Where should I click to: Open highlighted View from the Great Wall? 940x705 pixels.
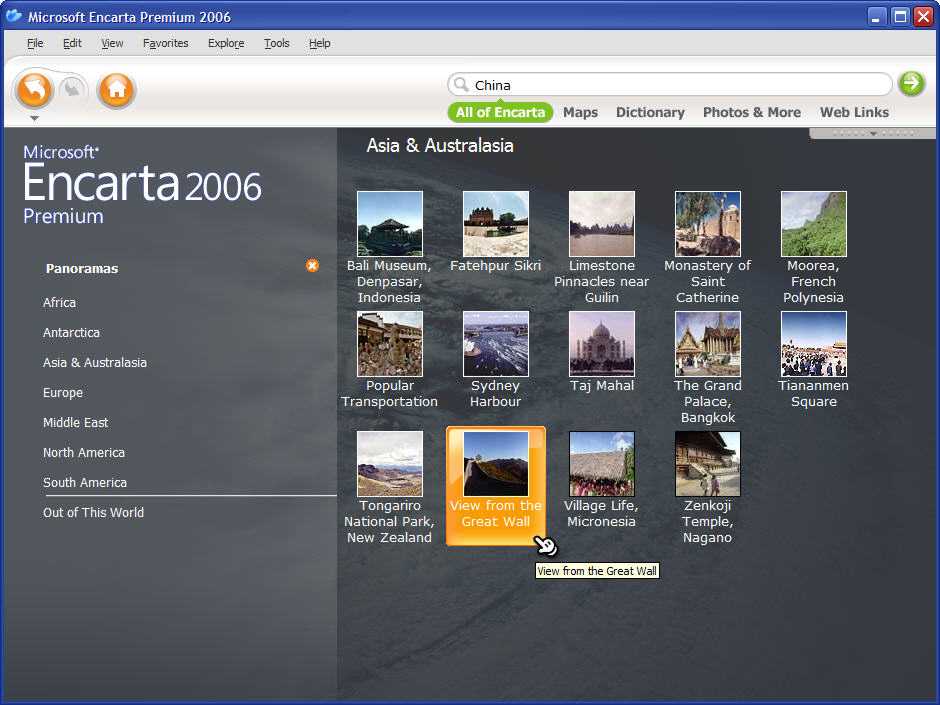click(x=496, y=486)
